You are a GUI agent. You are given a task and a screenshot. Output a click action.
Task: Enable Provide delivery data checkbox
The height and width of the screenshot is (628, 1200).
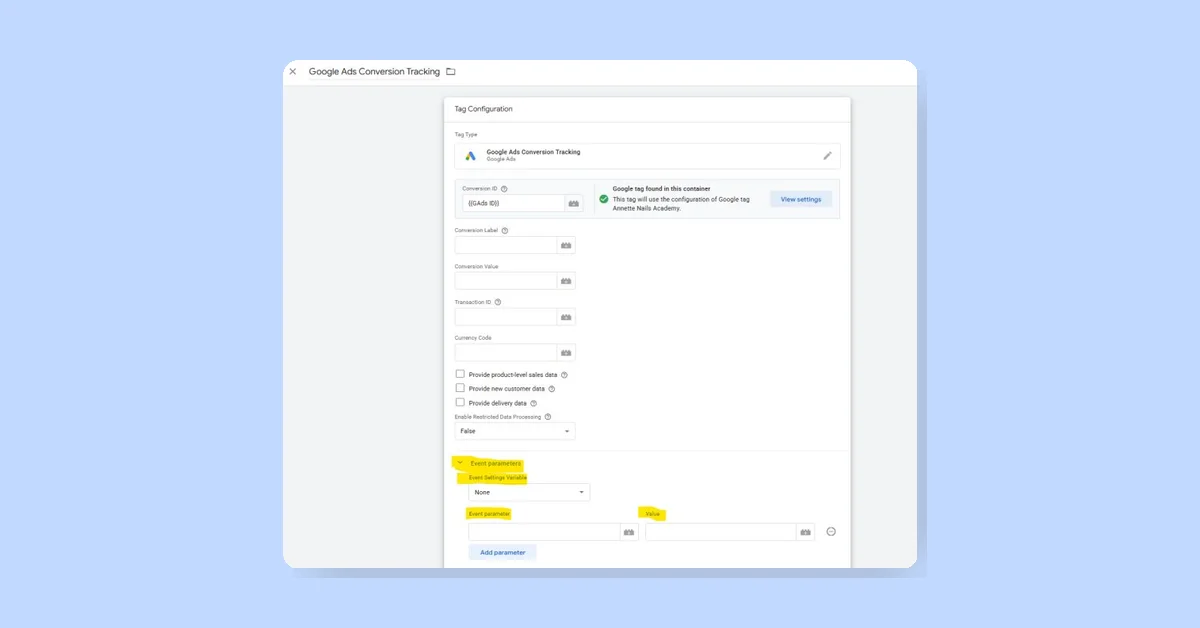460,402
